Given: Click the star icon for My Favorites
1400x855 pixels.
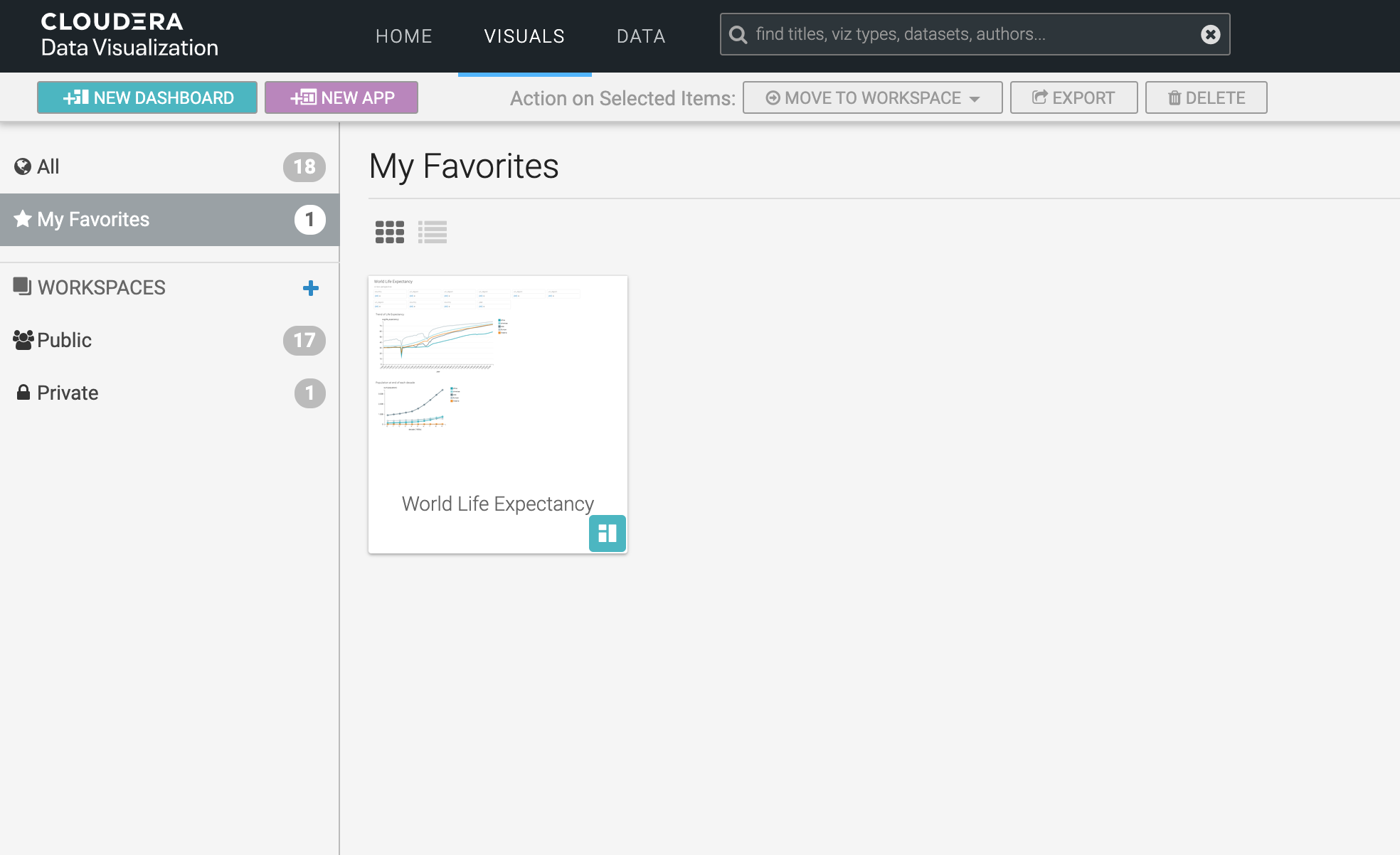Looking at the screenshot, I should (23, 219).
